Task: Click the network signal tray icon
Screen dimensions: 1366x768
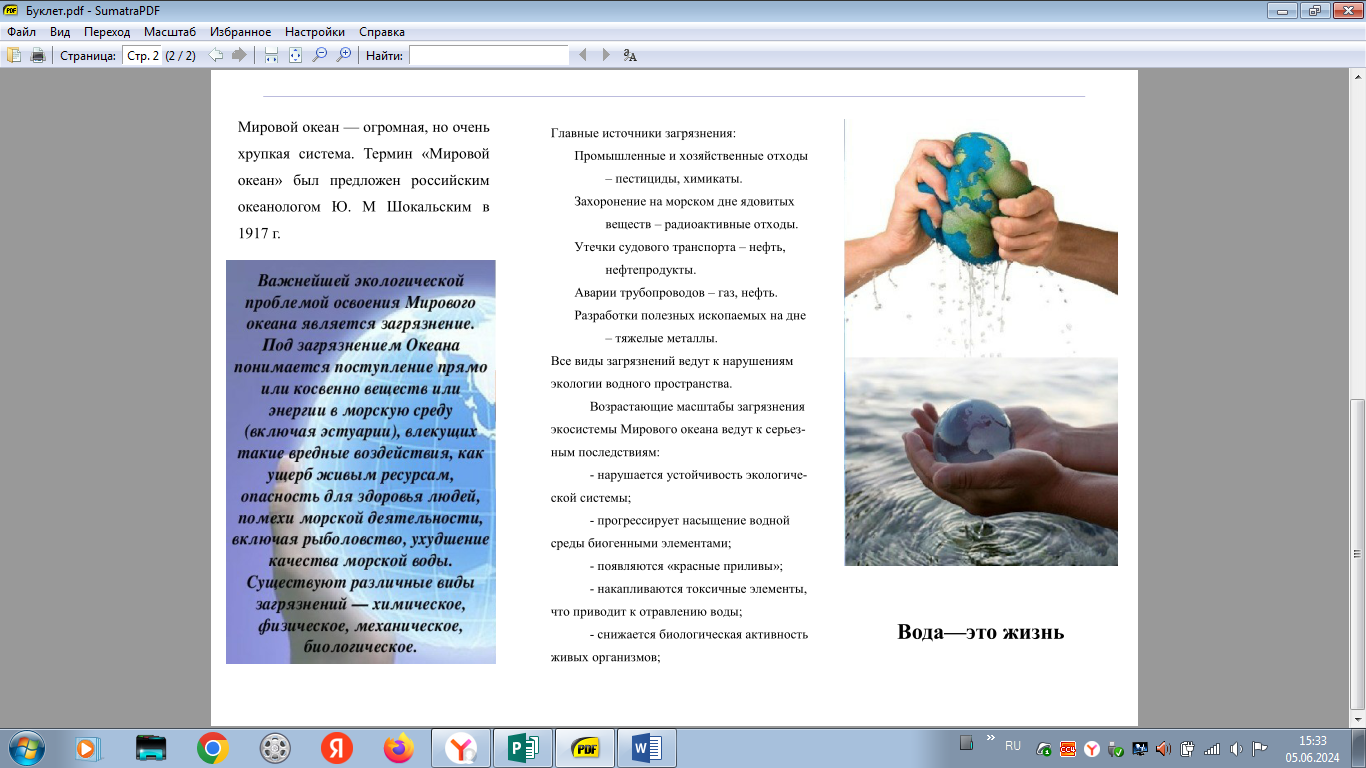Action: [1211, 749]
